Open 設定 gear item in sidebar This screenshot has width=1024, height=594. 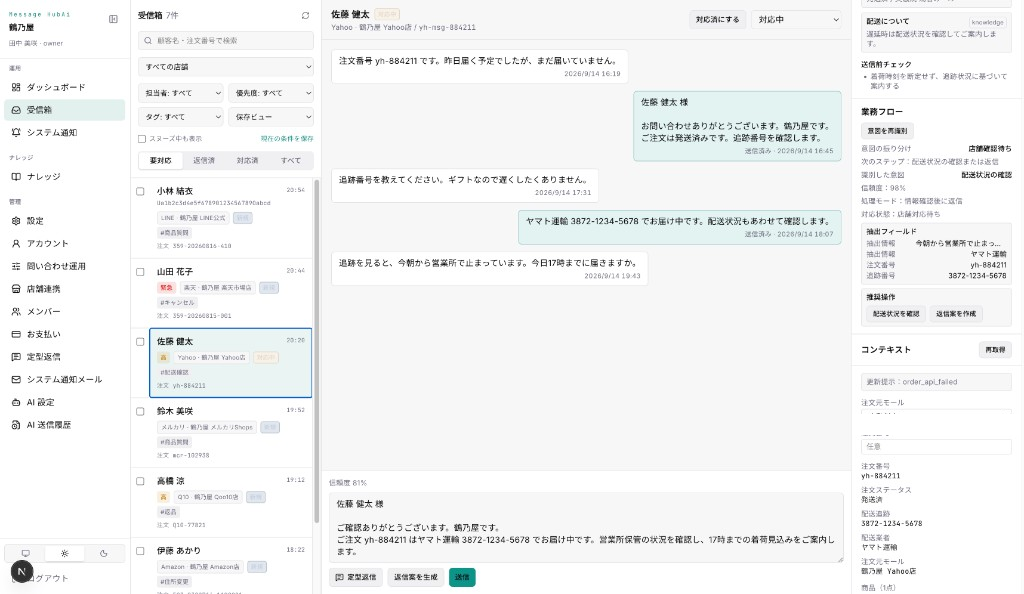[64, 221]
